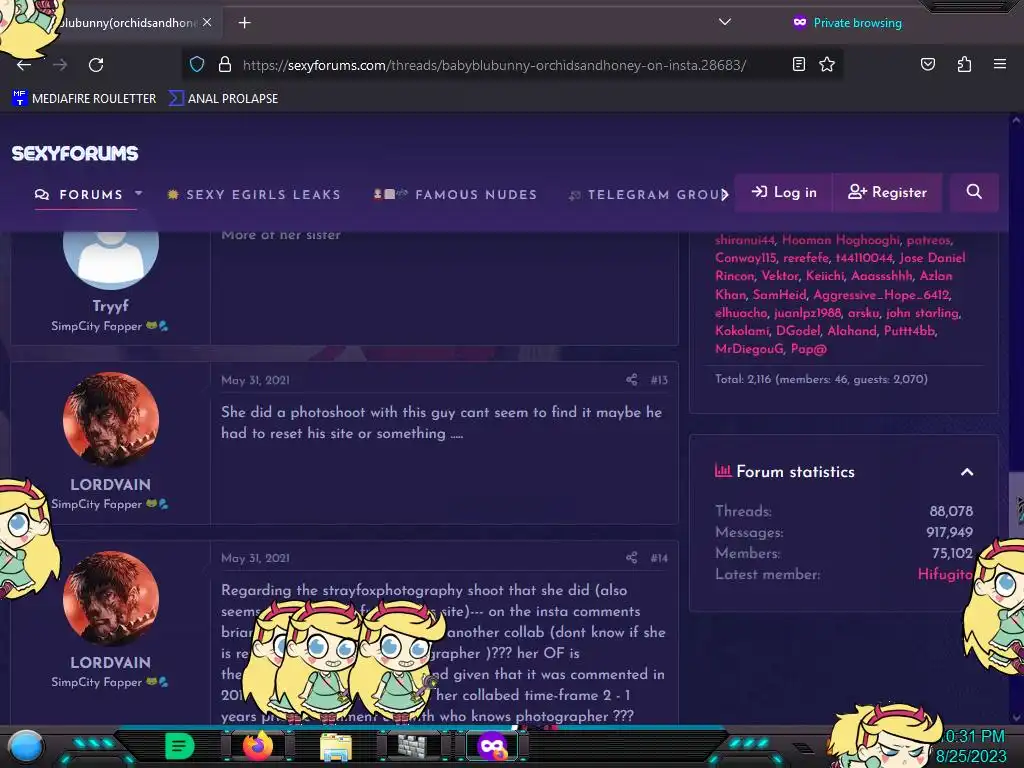Viewport: 1024px width, 768px height.
Task: Open online member Aggressive_Hope_6412
Action: coord(881,295)
